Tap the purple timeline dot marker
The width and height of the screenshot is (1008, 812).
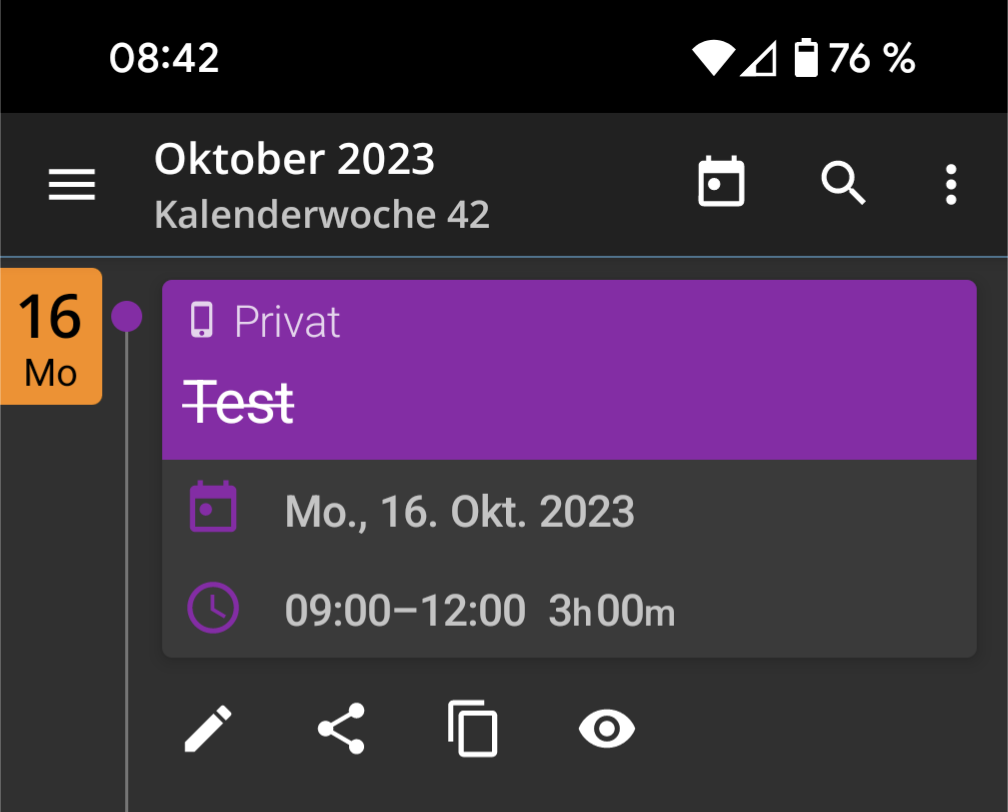pyautogui.click(x=126, y=317)
